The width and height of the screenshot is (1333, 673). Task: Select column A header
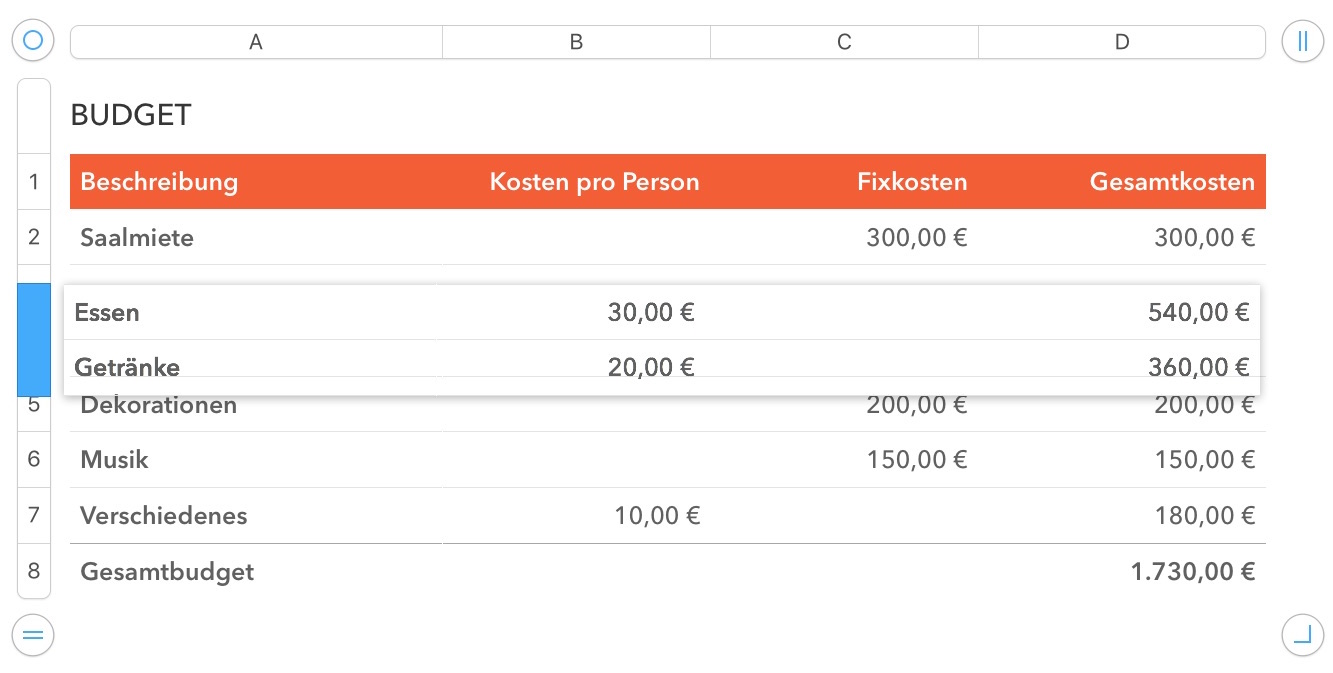point(256,42)
